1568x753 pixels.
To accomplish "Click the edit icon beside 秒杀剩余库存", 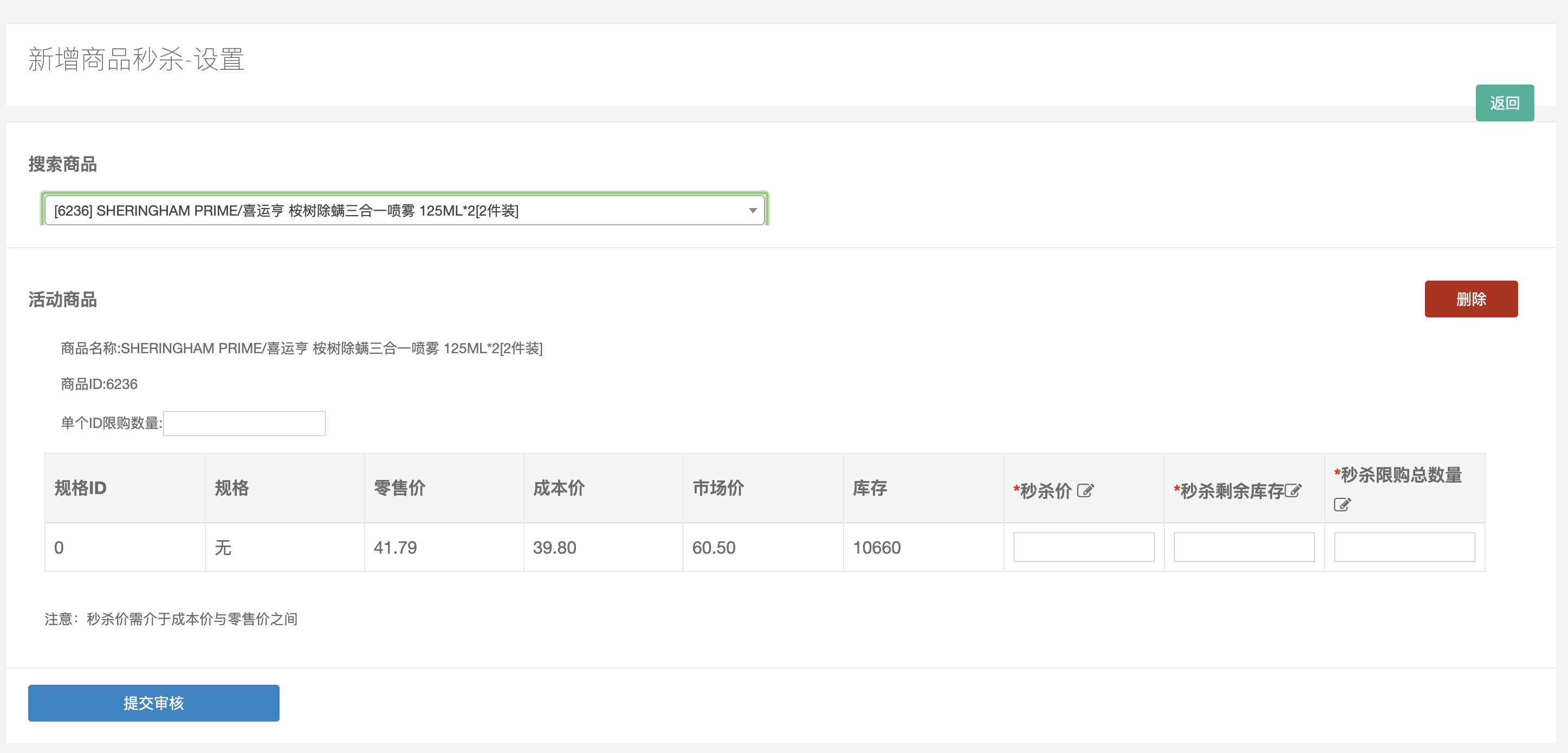I will click(1293, 491).
